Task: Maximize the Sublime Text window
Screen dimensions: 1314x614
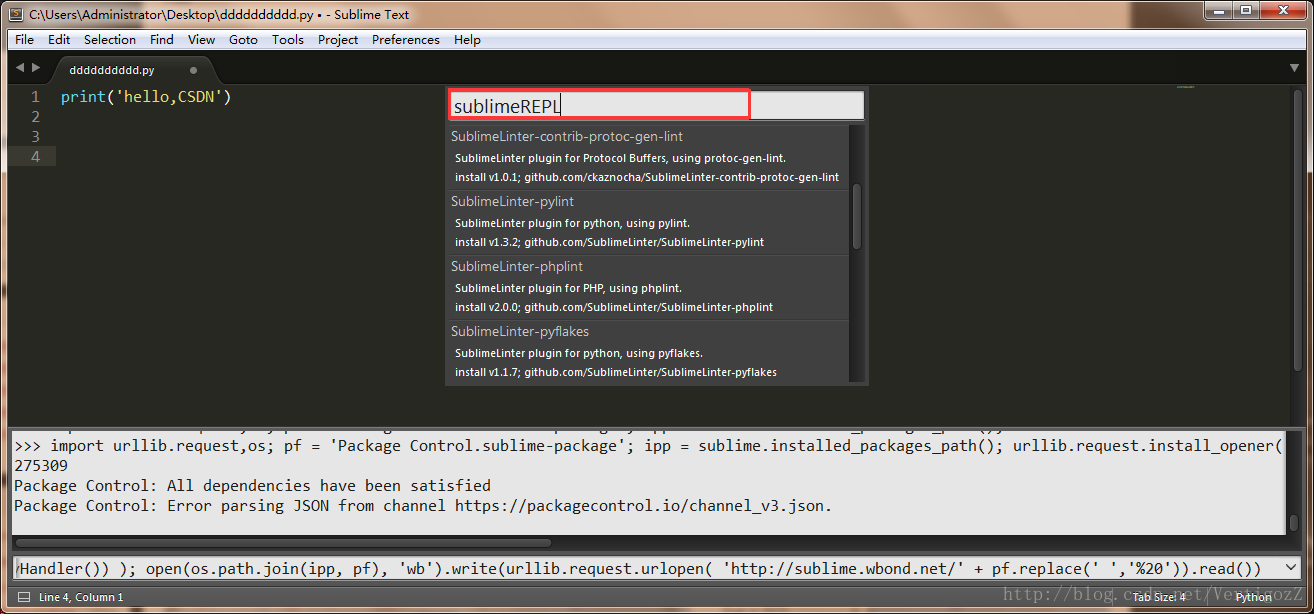Action: coord(1246,11)
